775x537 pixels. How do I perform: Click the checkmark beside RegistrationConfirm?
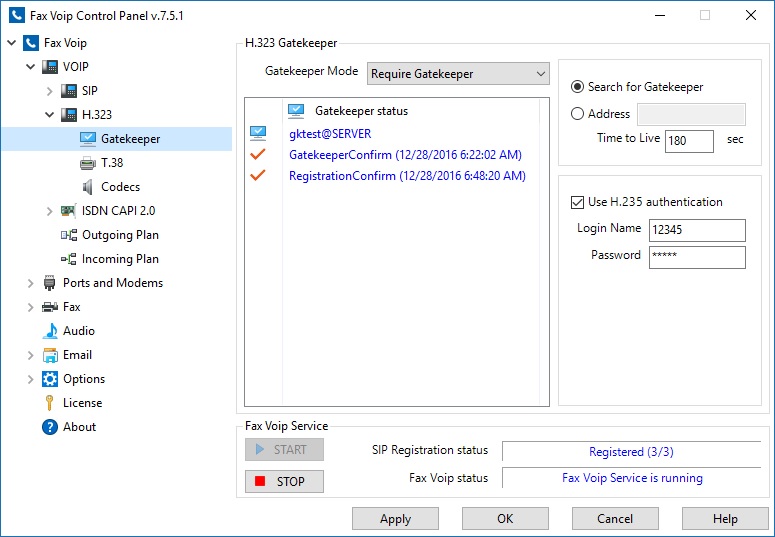click(258, 175)
